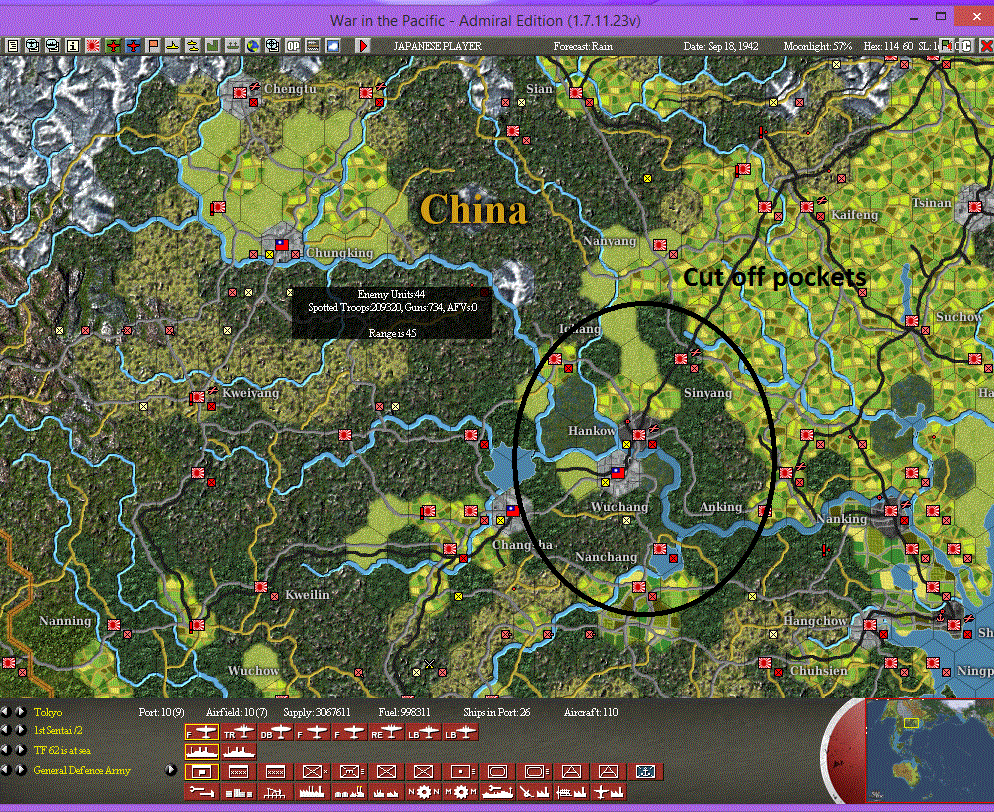Image resolution: width=994 pixels, height=812 pixels.
Task: Click the green land terrain toolbar icon
Action: 212,46
